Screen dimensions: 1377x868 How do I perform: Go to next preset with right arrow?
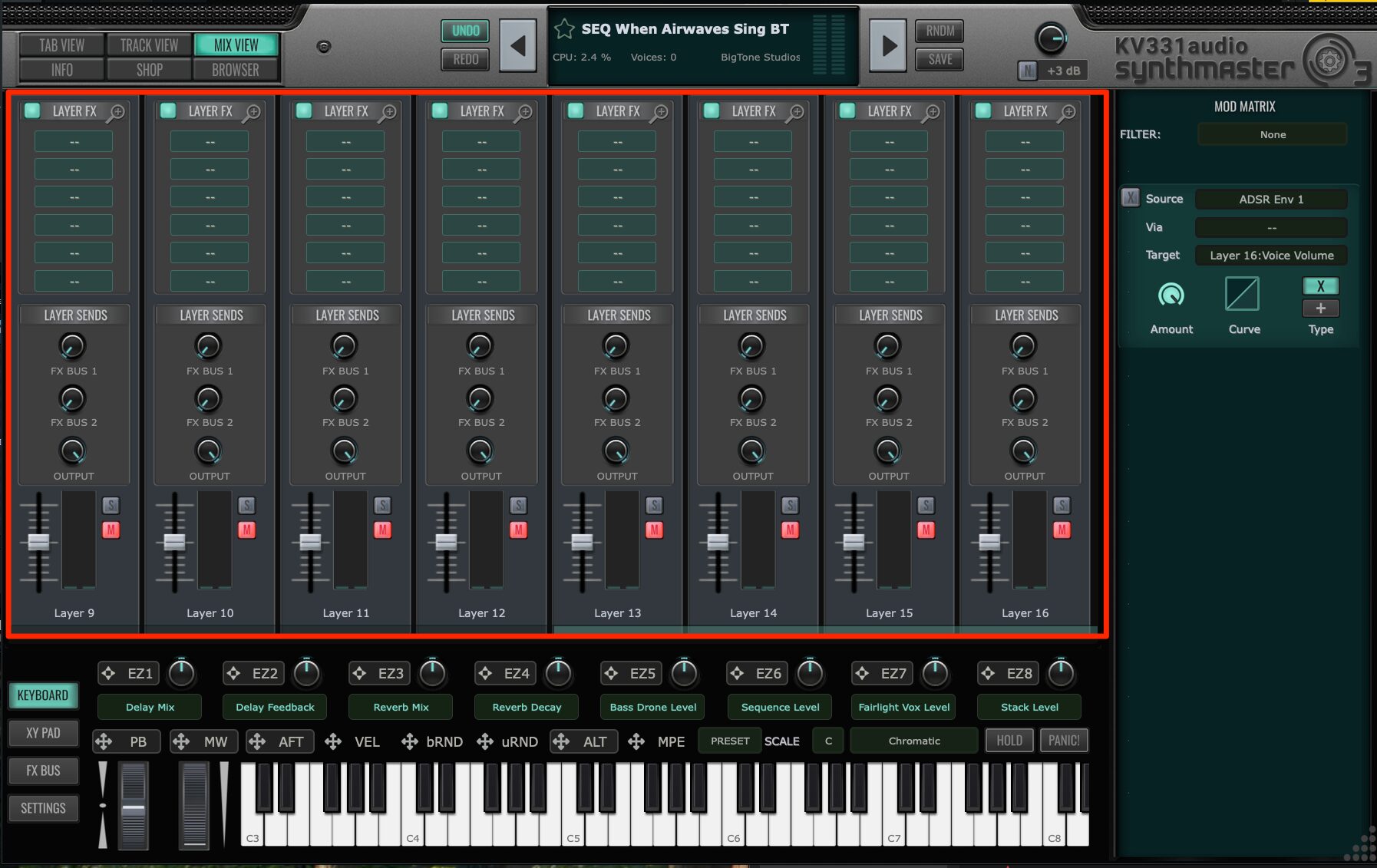click(888, 46)
